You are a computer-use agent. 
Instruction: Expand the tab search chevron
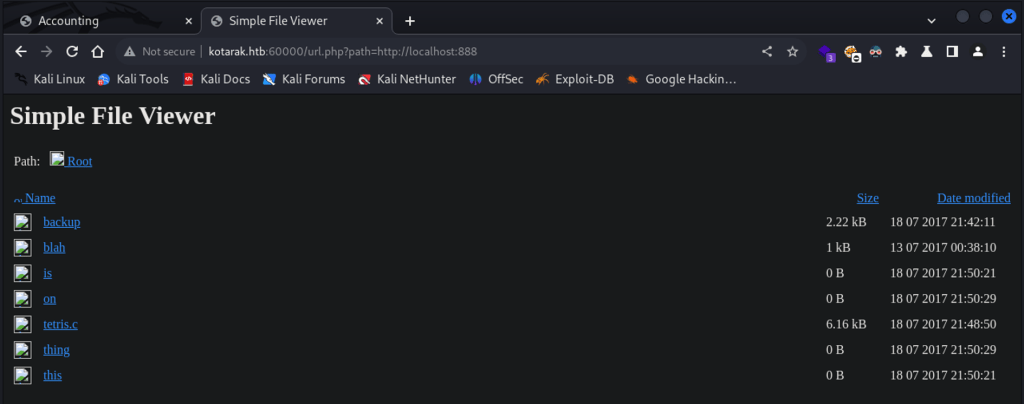coord(931,20)
